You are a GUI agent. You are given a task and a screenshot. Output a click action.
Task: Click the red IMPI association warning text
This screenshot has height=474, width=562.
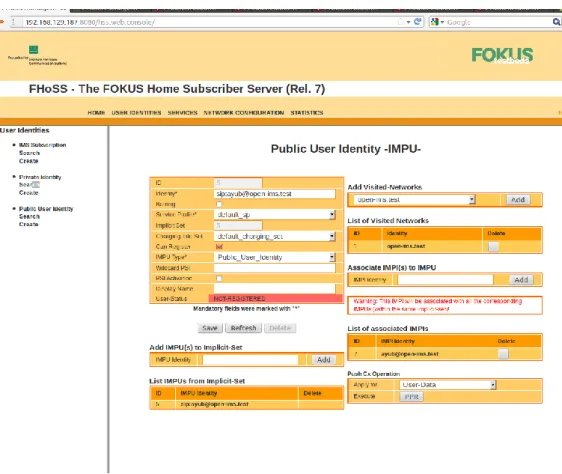pyautogui.click(x=438, y=305)
